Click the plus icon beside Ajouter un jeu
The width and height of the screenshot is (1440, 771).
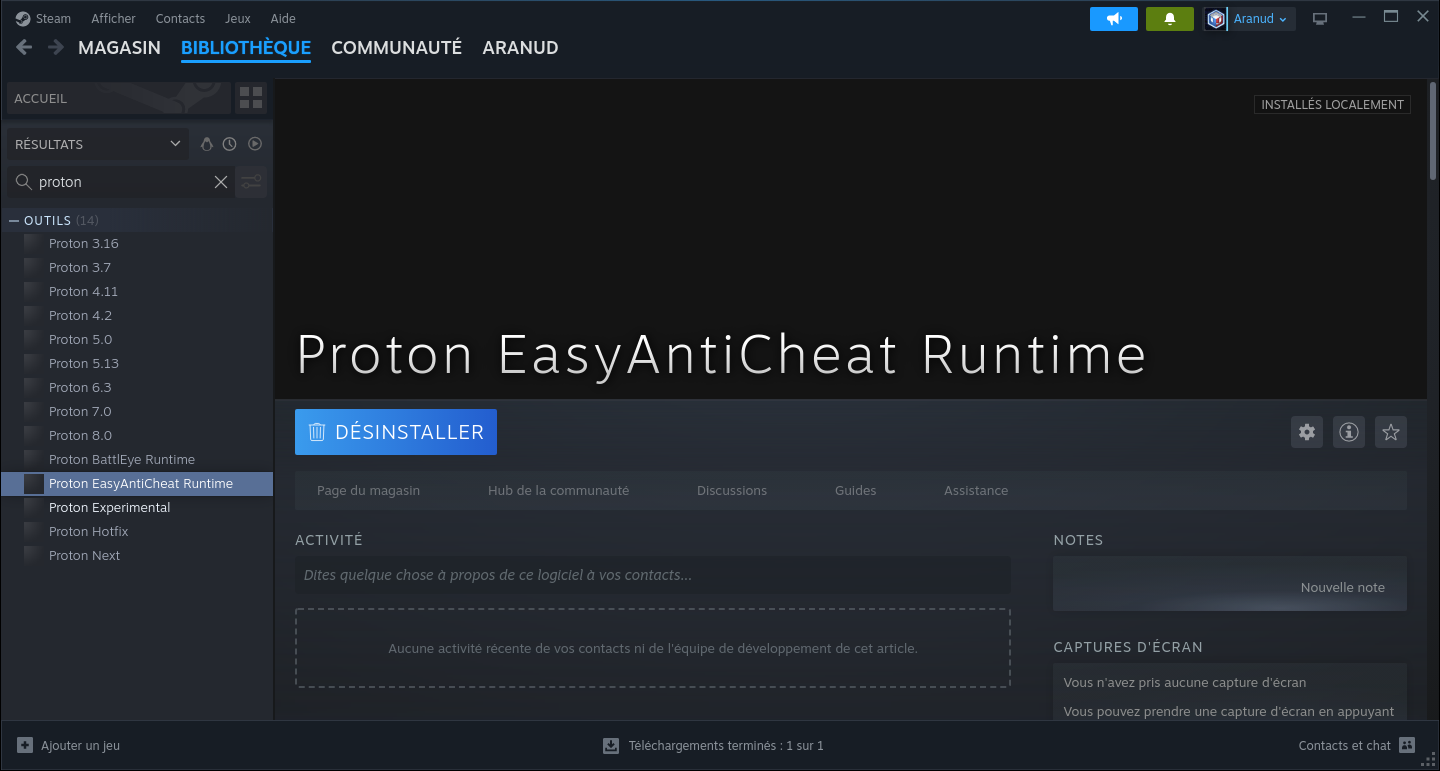[x=25, y=745]
